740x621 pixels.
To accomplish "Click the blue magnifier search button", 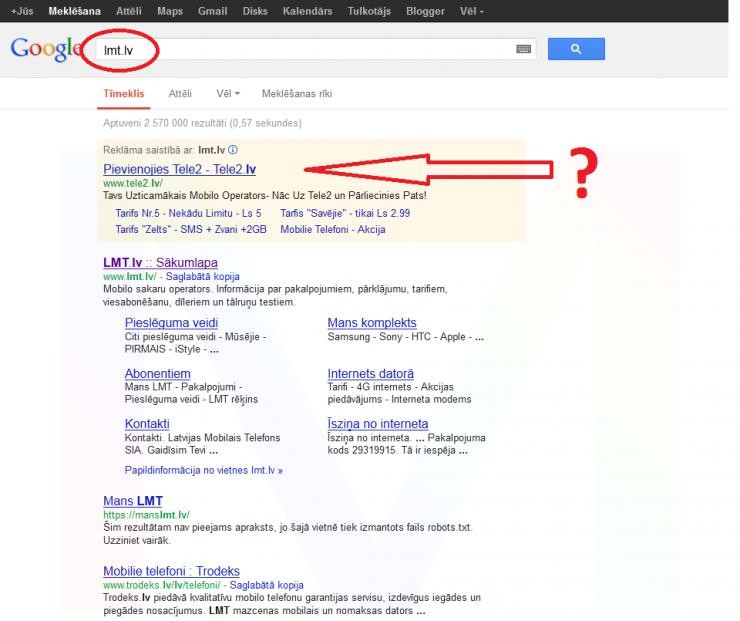I will pos(576,48).
